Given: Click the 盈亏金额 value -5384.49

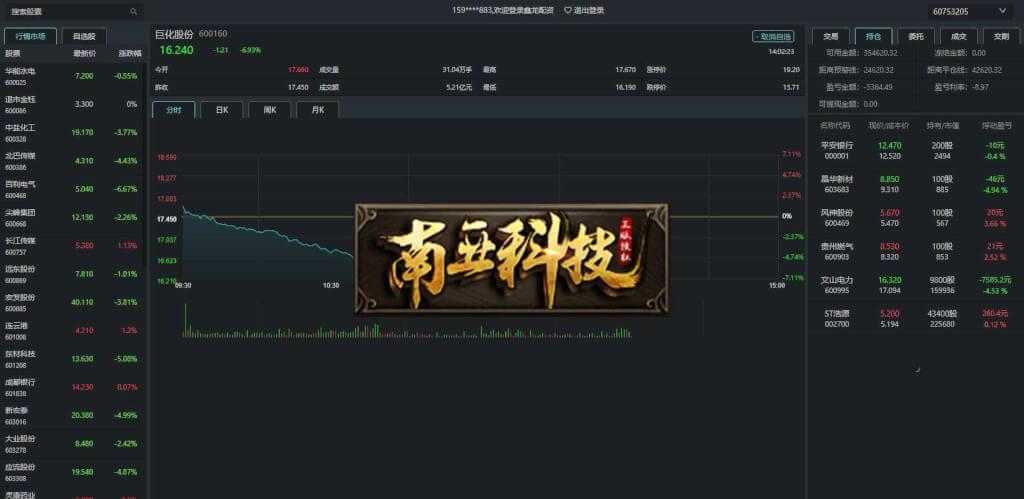Looking at the screenshot, I should [x=878, y=87].
